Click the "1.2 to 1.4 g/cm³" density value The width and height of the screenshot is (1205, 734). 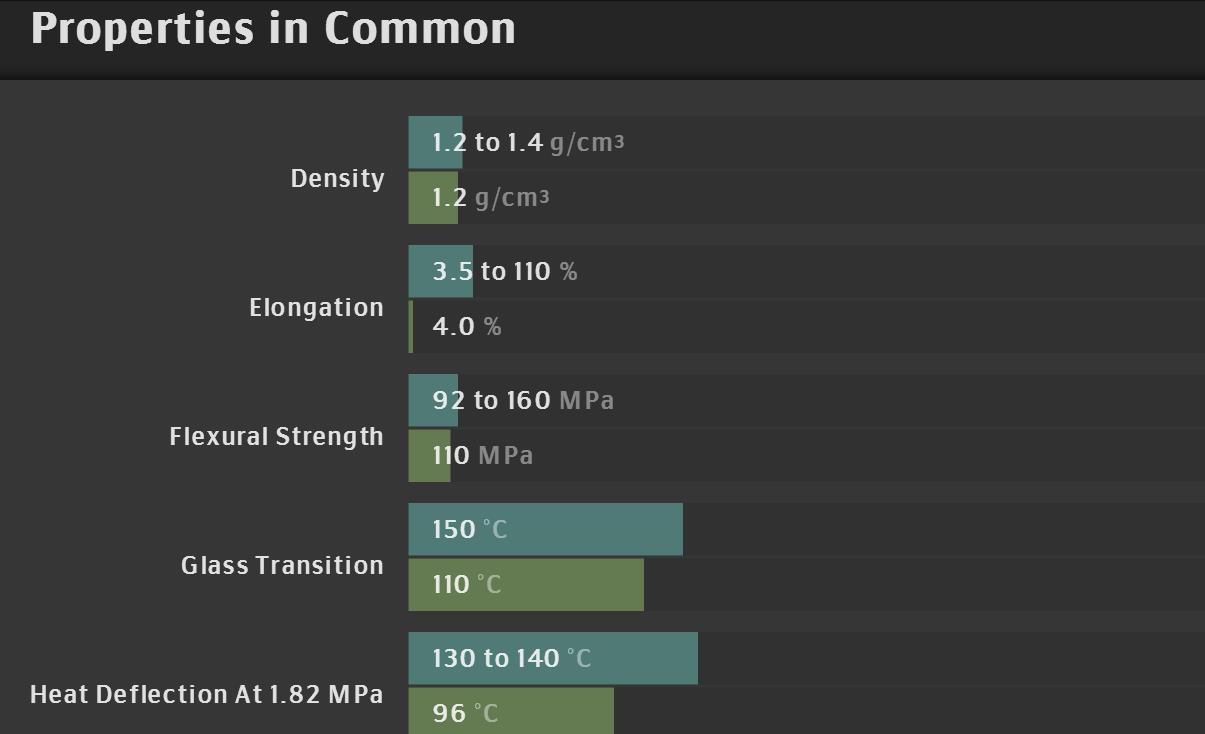click(528, 143)
